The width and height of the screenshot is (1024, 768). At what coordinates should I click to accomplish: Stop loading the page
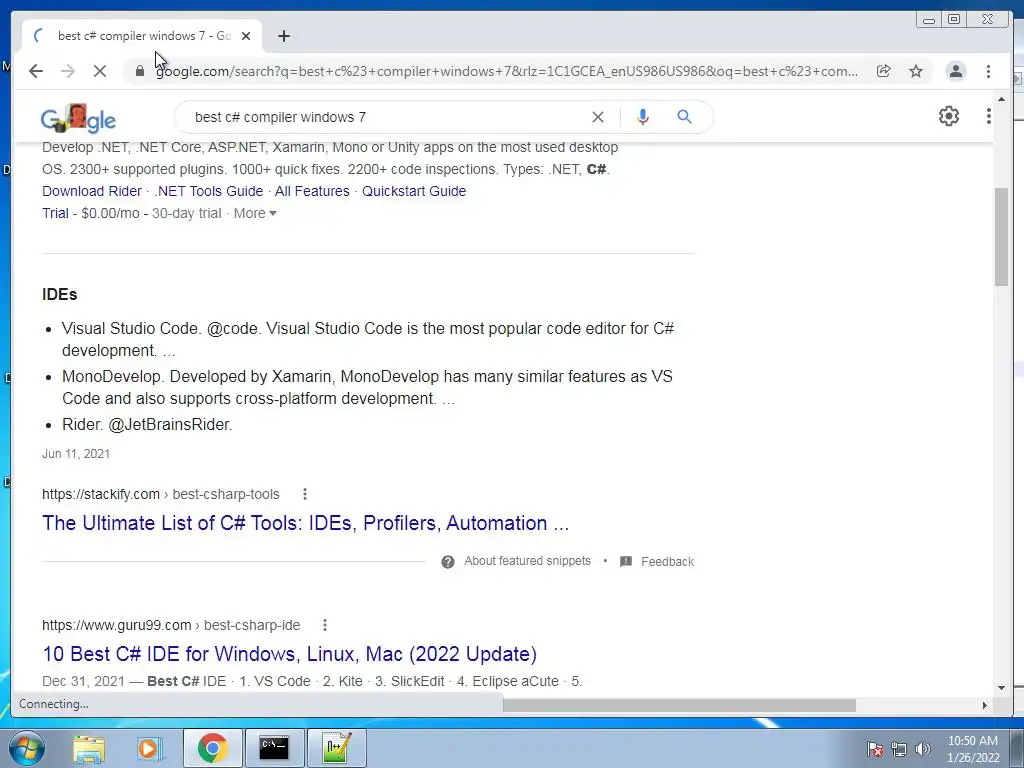tap(100, 71)
